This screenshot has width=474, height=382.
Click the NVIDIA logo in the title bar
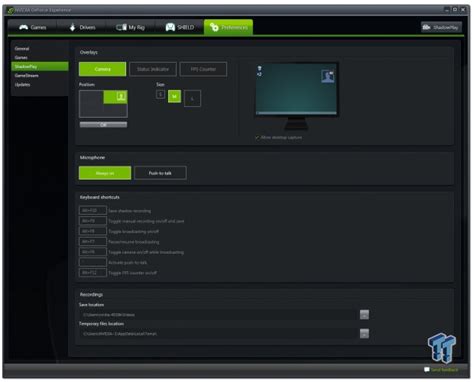pyautogui.click(x=10, y=10)
